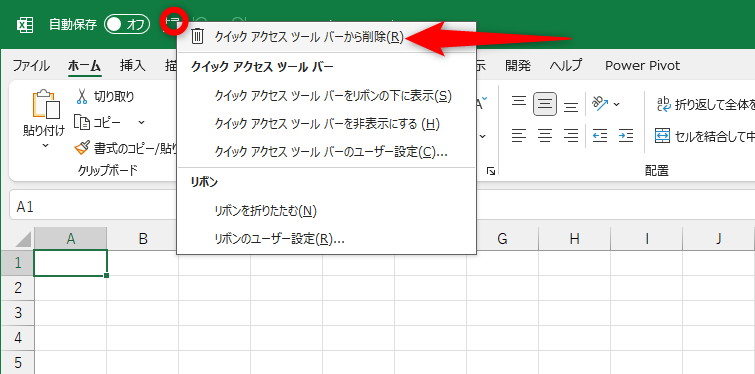Click the Excel application icon in title bar

tap(25, 25)
